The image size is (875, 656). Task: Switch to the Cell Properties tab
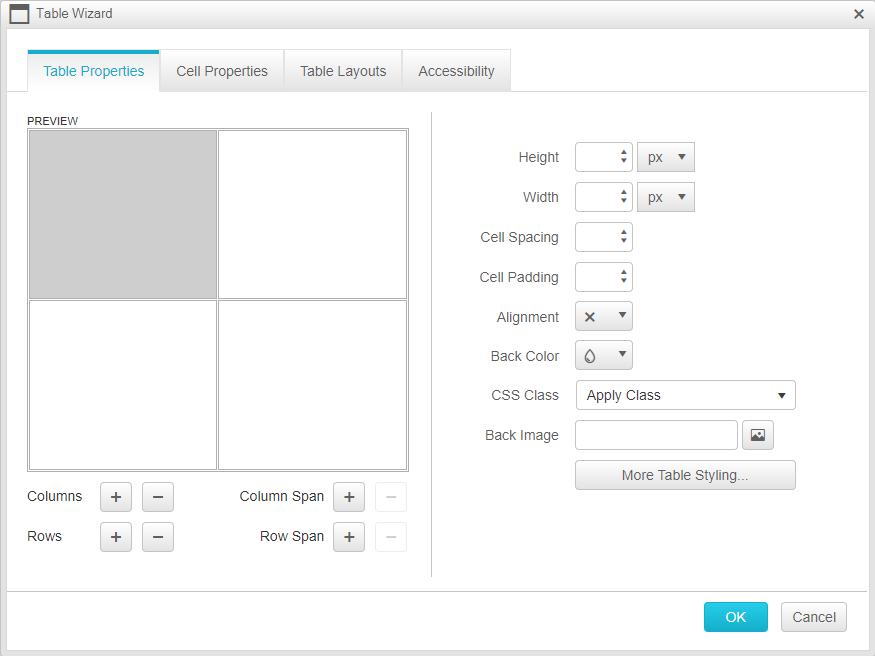[x=222, y=71]
